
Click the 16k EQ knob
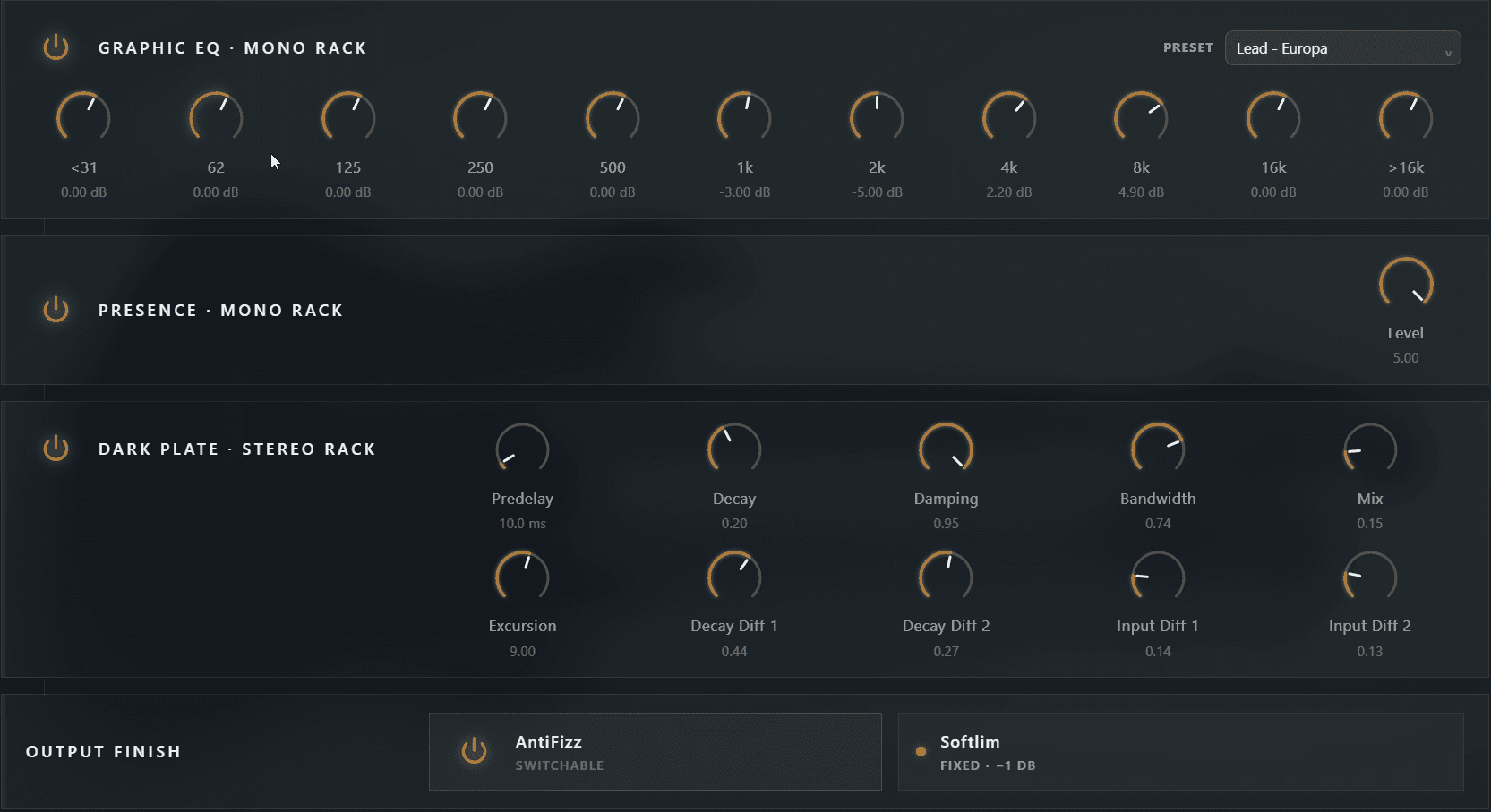1273,118
